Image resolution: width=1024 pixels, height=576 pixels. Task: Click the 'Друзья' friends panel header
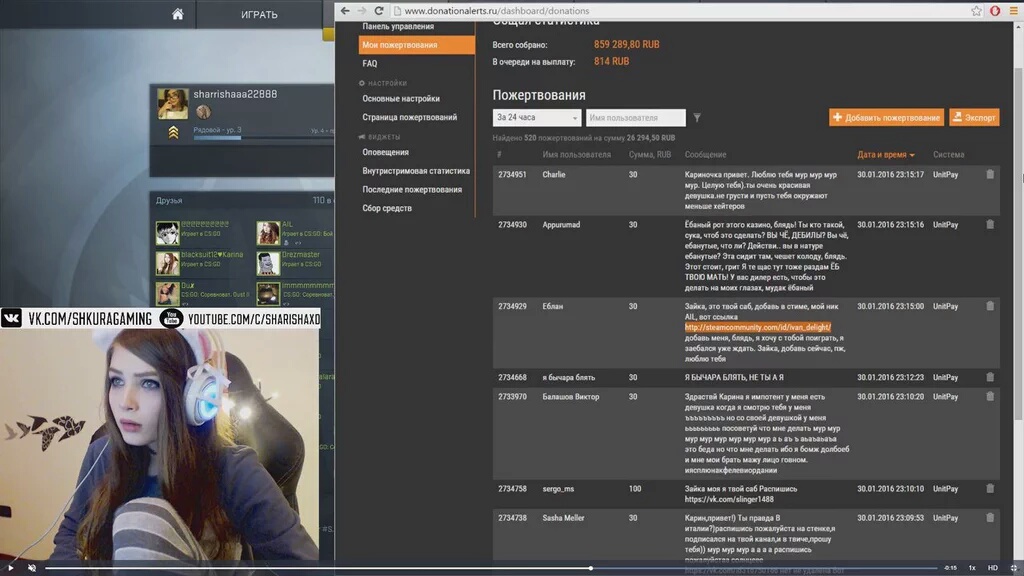(168, 200)
